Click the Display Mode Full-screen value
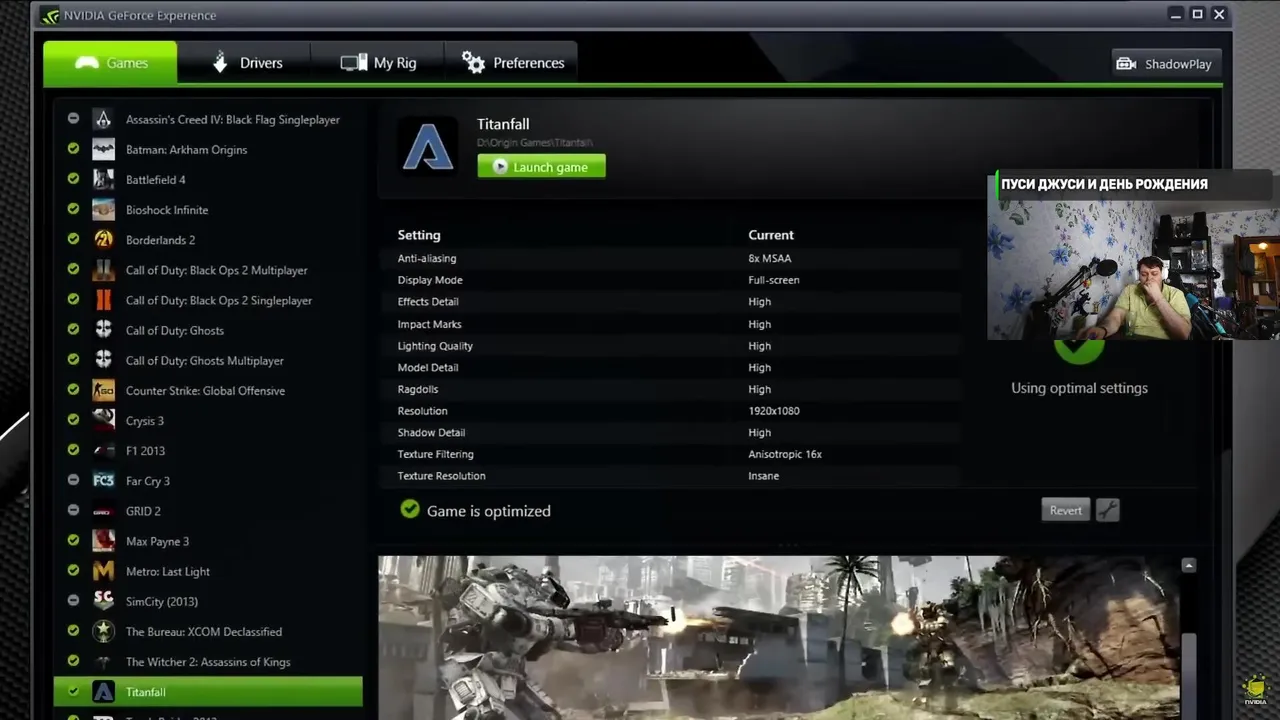Viewport: 1280px width, 720px height. point(773,280)
